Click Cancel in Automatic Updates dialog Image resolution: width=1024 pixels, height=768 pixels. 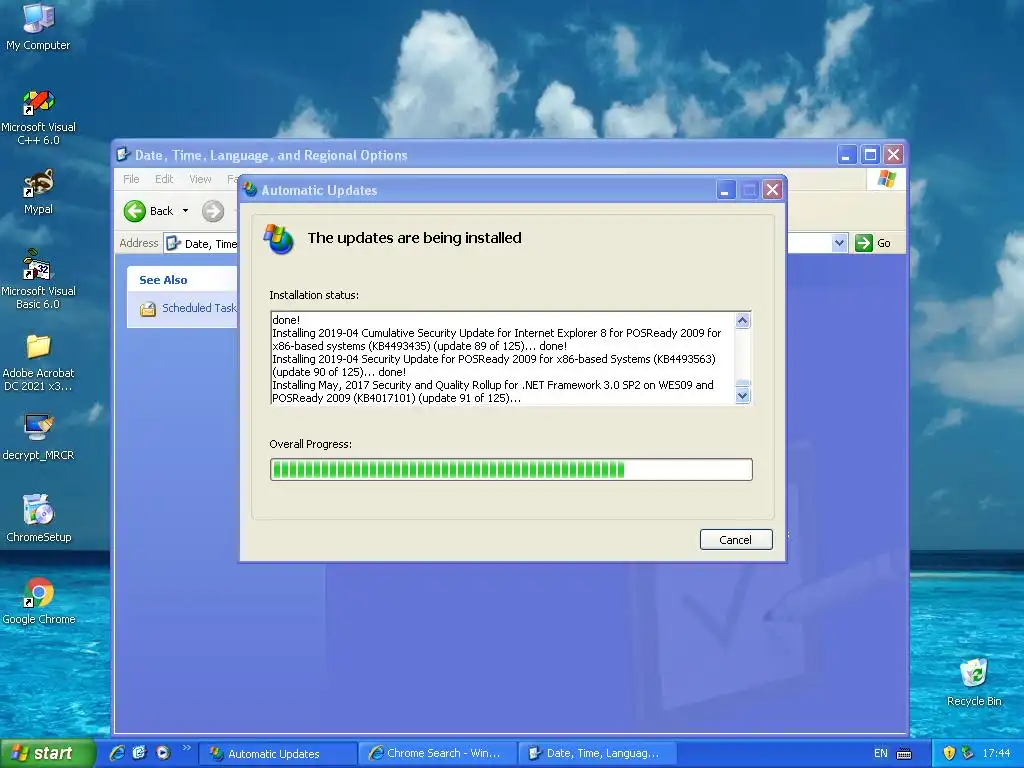736,539
